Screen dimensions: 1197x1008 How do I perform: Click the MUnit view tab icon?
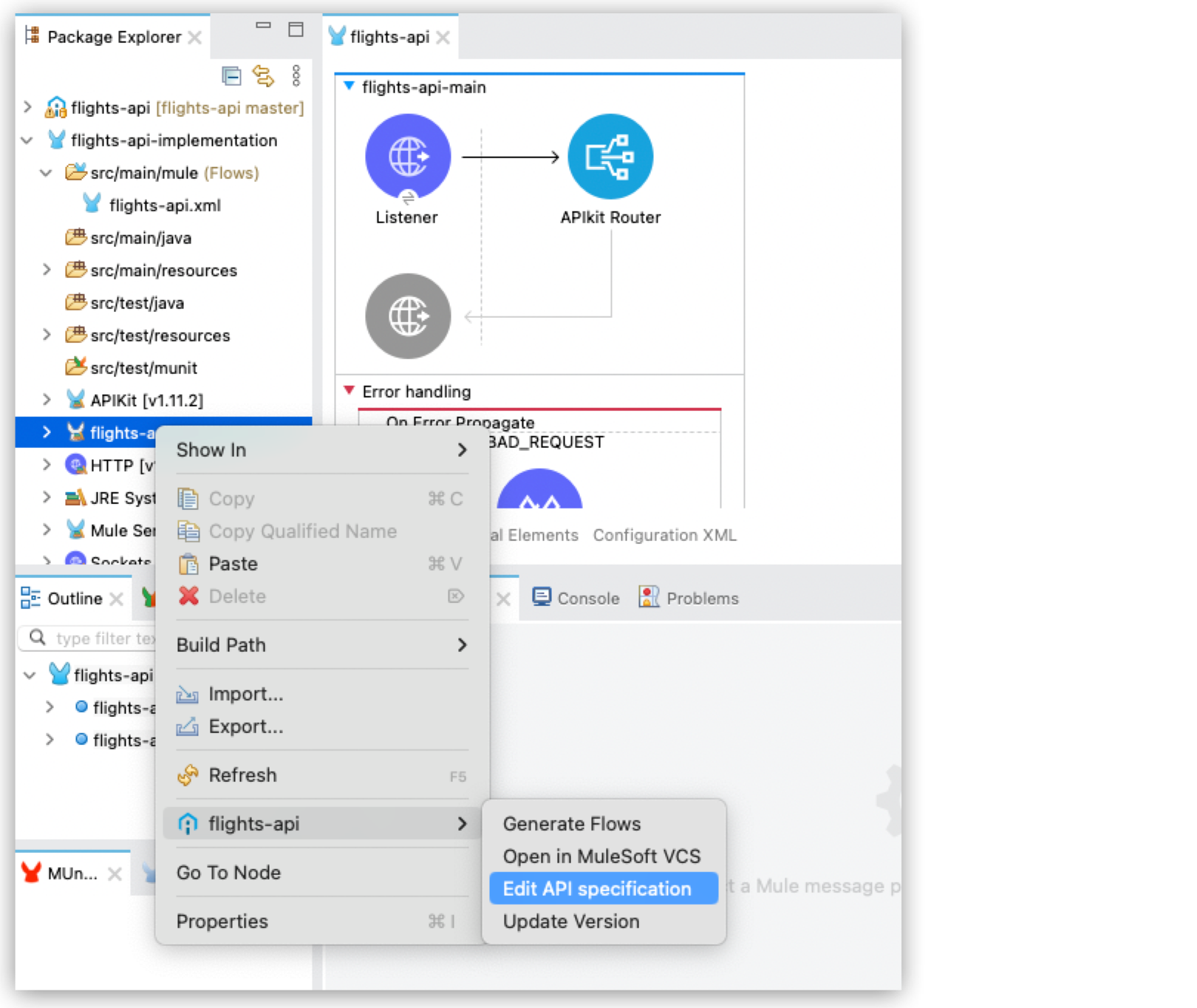pos(30,873)
